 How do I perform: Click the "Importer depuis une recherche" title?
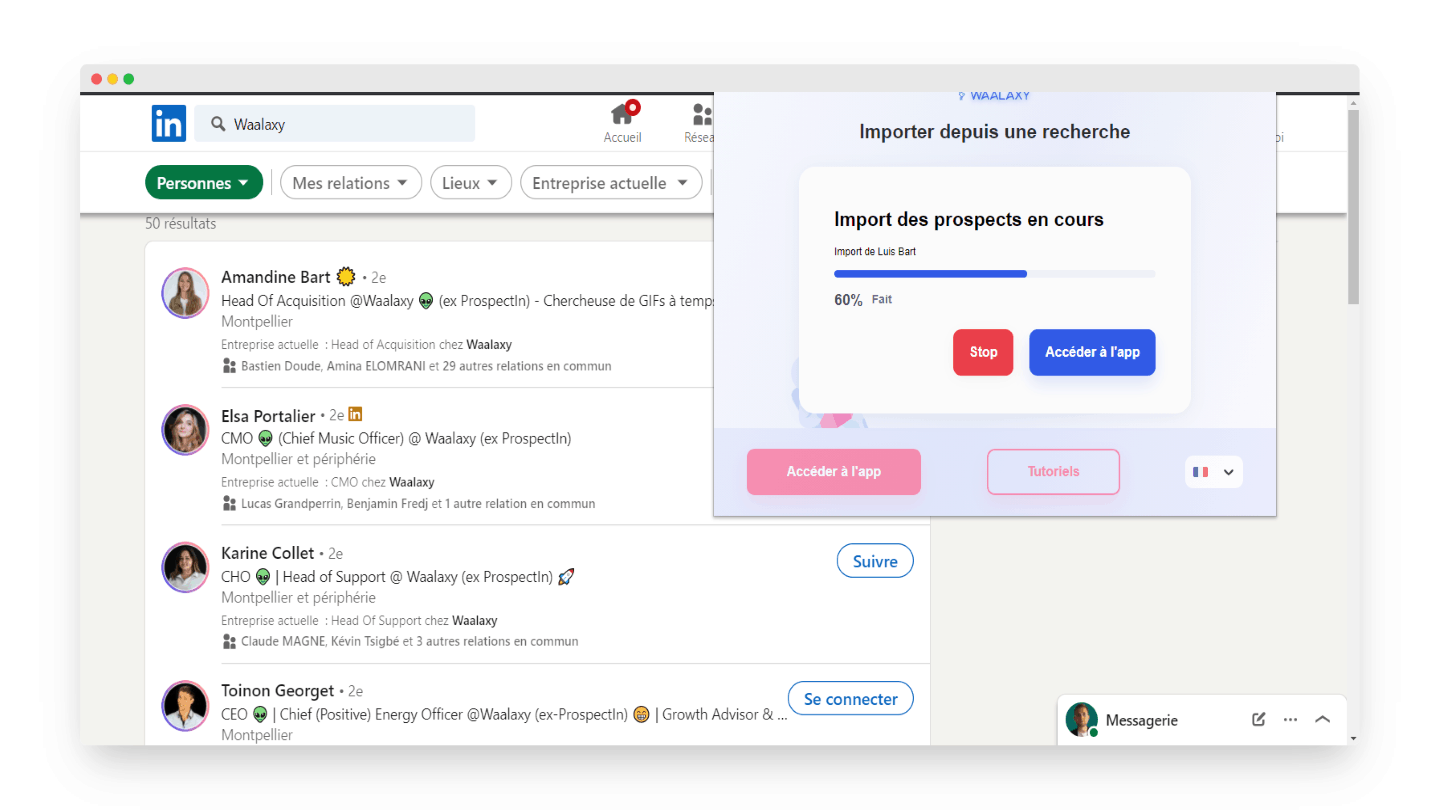coord(995,132)
